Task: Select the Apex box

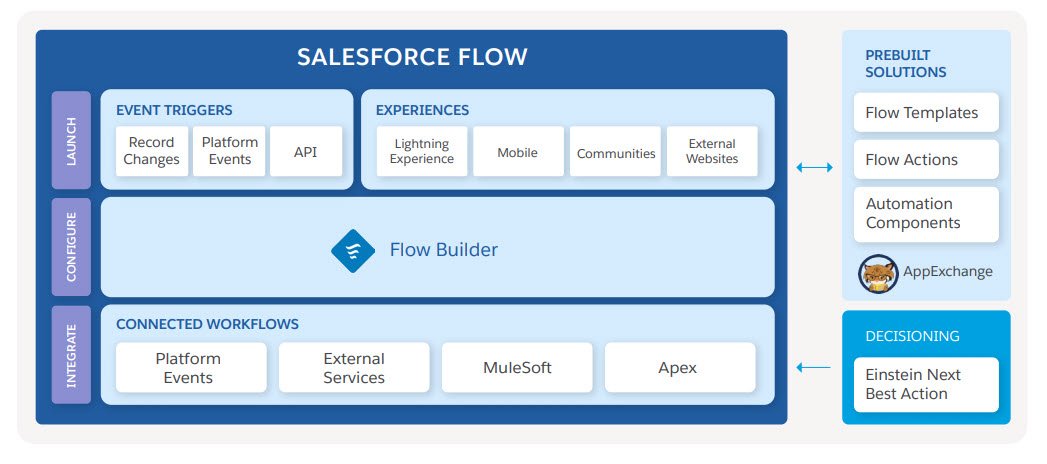Action: (680, 368)
